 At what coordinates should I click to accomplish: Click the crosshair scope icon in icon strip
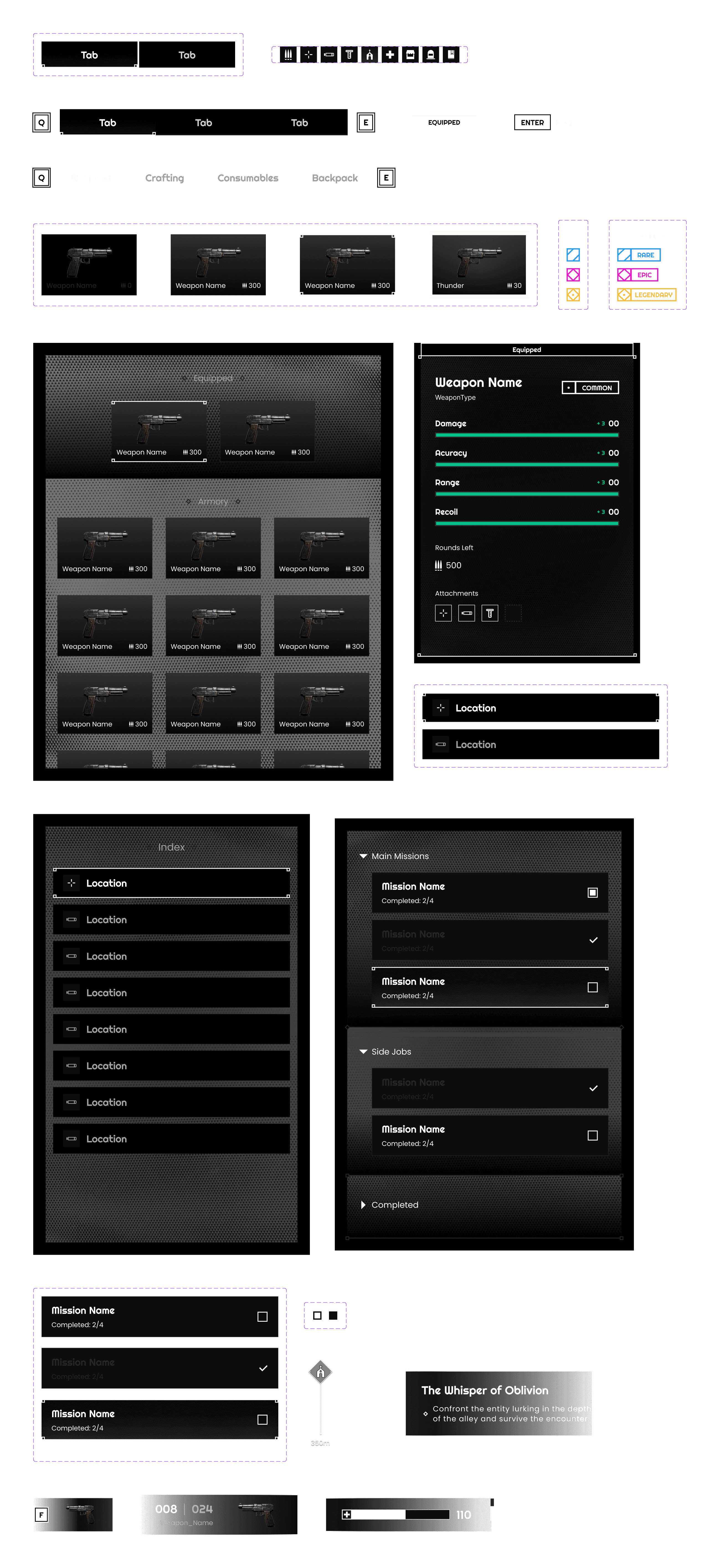tap(308, 55)
